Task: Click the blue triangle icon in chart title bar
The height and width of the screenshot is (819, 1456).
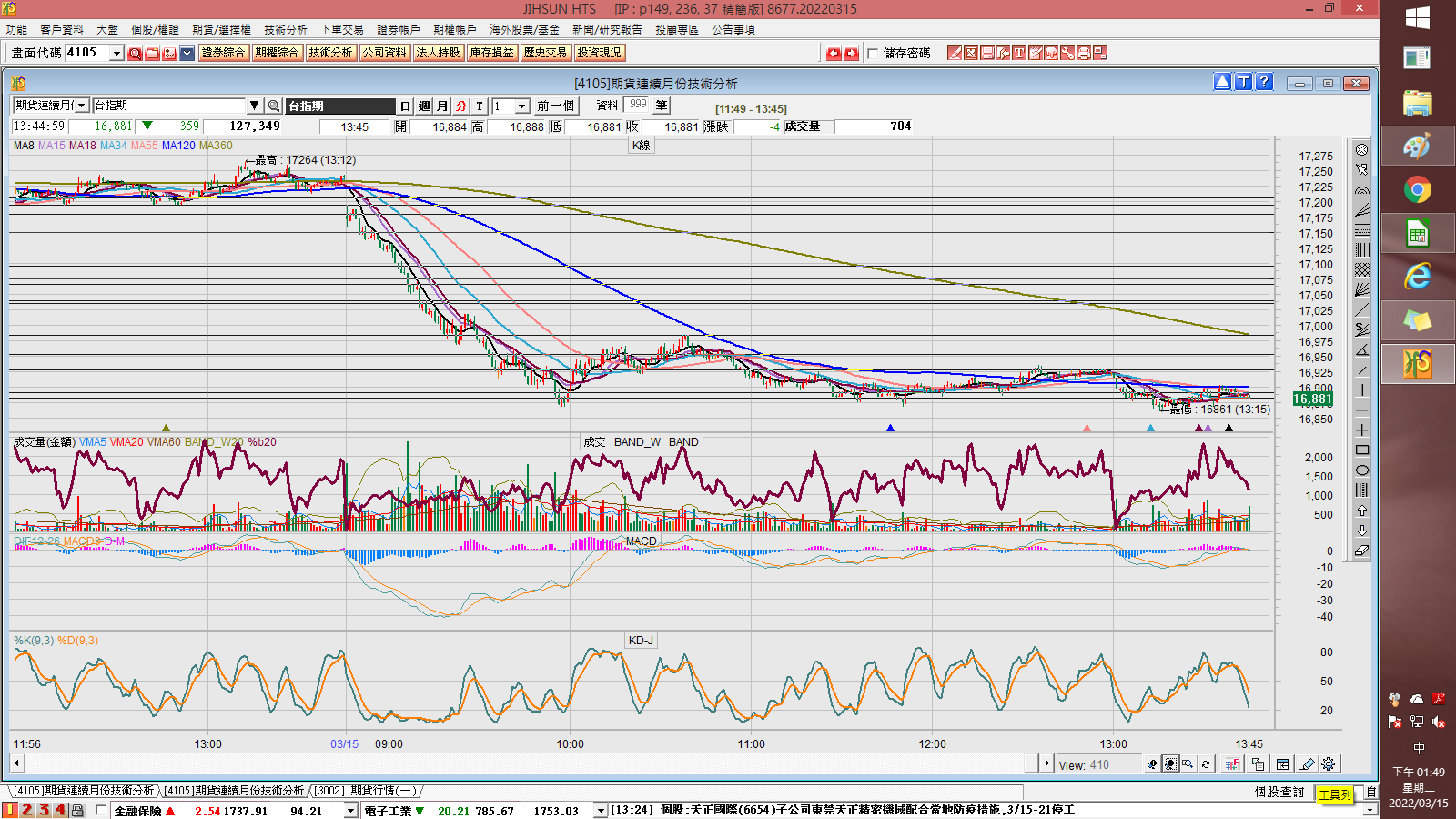Action: pos(1222,82)
